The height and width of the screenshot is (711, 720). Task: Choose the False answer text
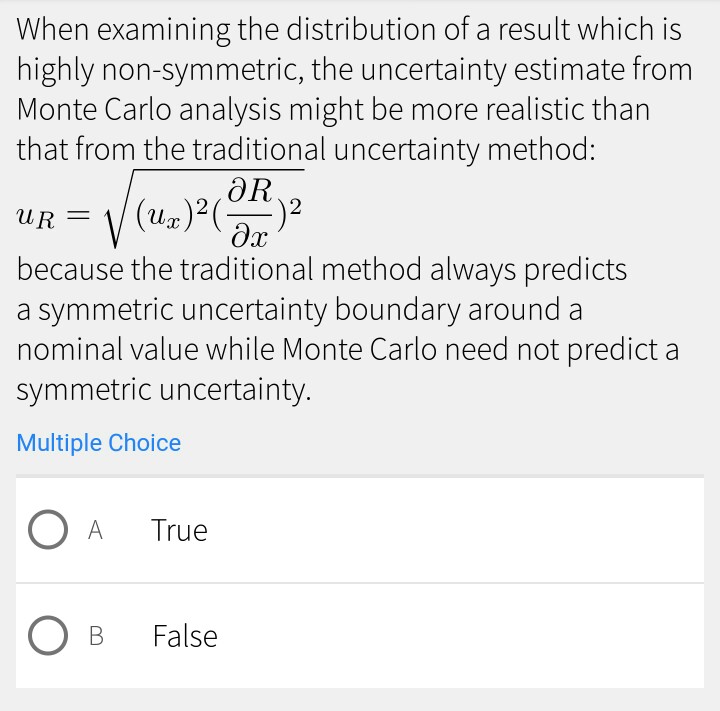(185, 636)
